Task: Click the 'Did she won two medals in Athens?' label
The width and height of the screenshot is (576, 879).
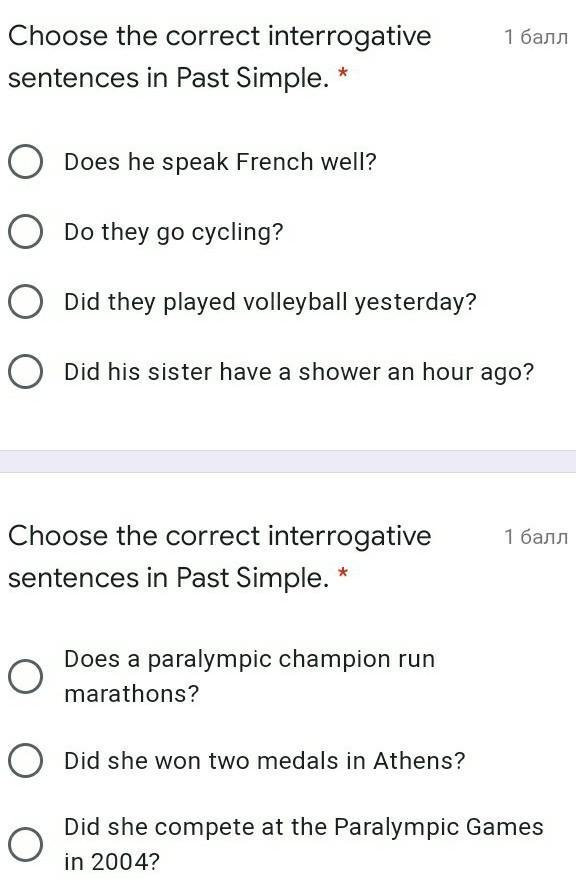Action: (265, 761)
